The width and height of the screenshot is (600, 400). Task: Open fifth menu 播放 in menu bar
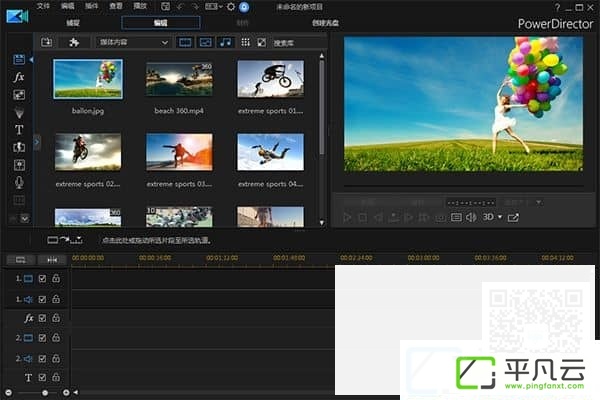coord(140,6)
